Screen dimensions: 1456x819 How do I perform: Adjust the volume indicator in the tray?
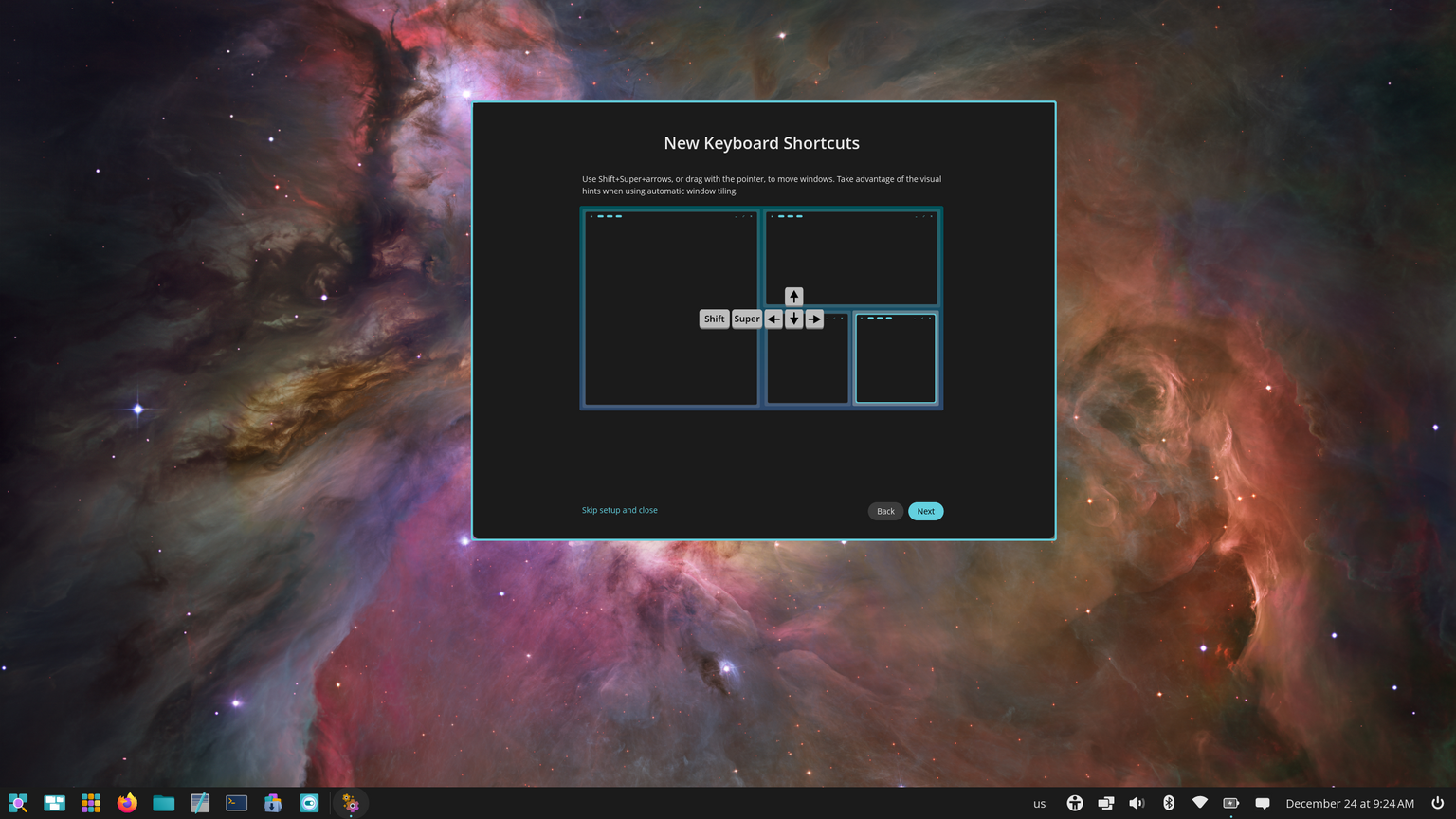click(x=1137, y=803)
